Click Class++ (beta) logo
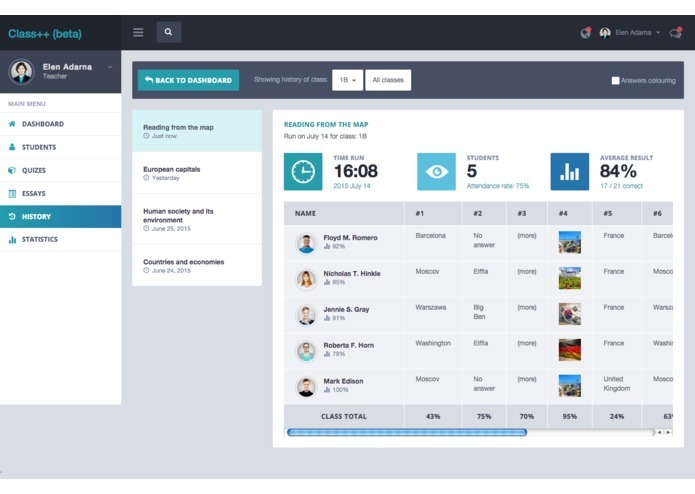This screenshot has height=494, width=695. click(45, 34)
